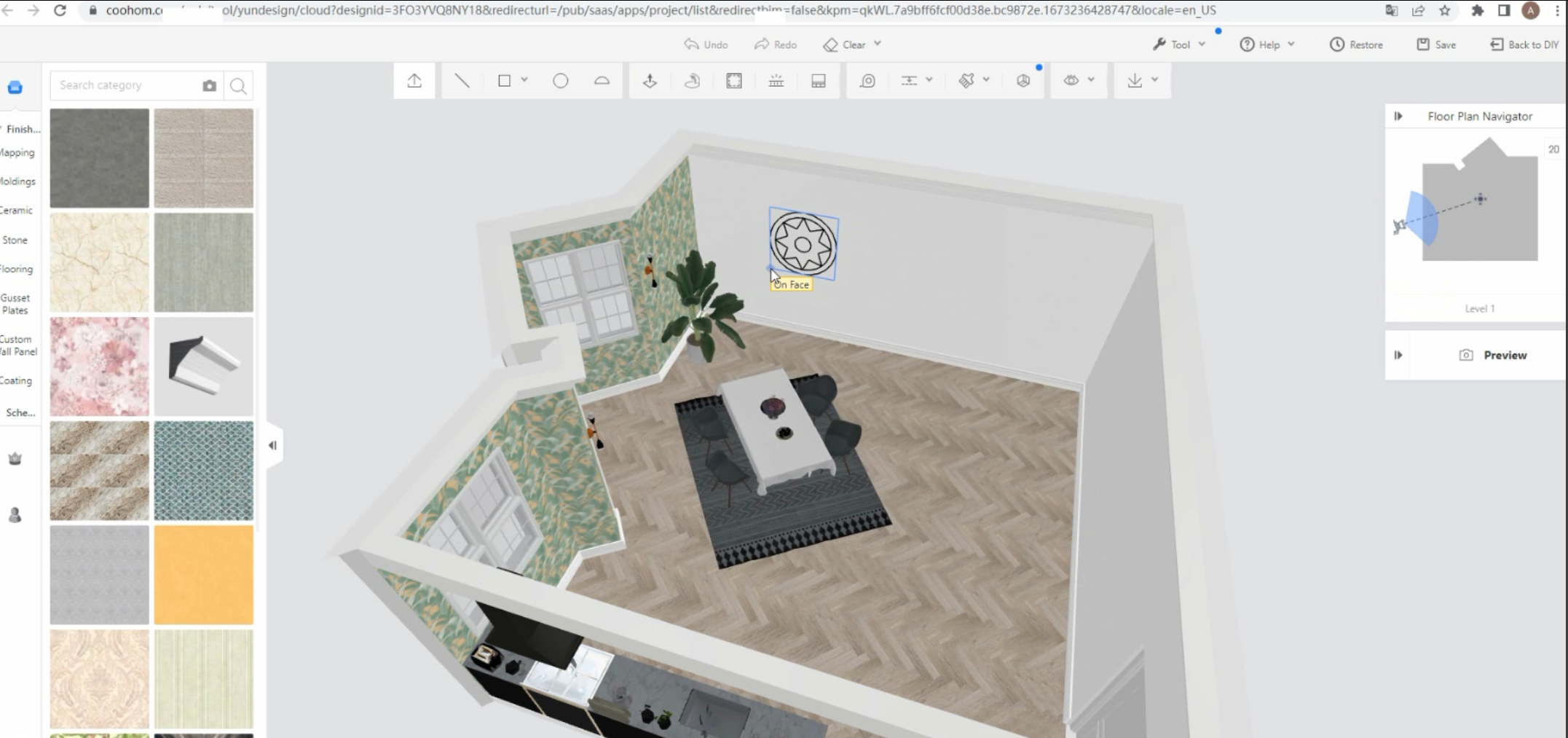Click the crown icon in left sidebar
The image size is (1568, 738).
(x=15, y=459)
